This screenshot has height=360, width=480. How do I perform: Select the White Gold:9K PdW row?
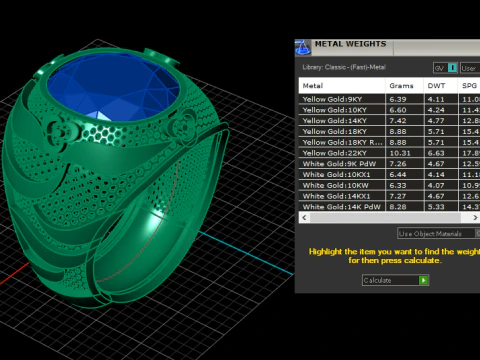click(389, 164)
